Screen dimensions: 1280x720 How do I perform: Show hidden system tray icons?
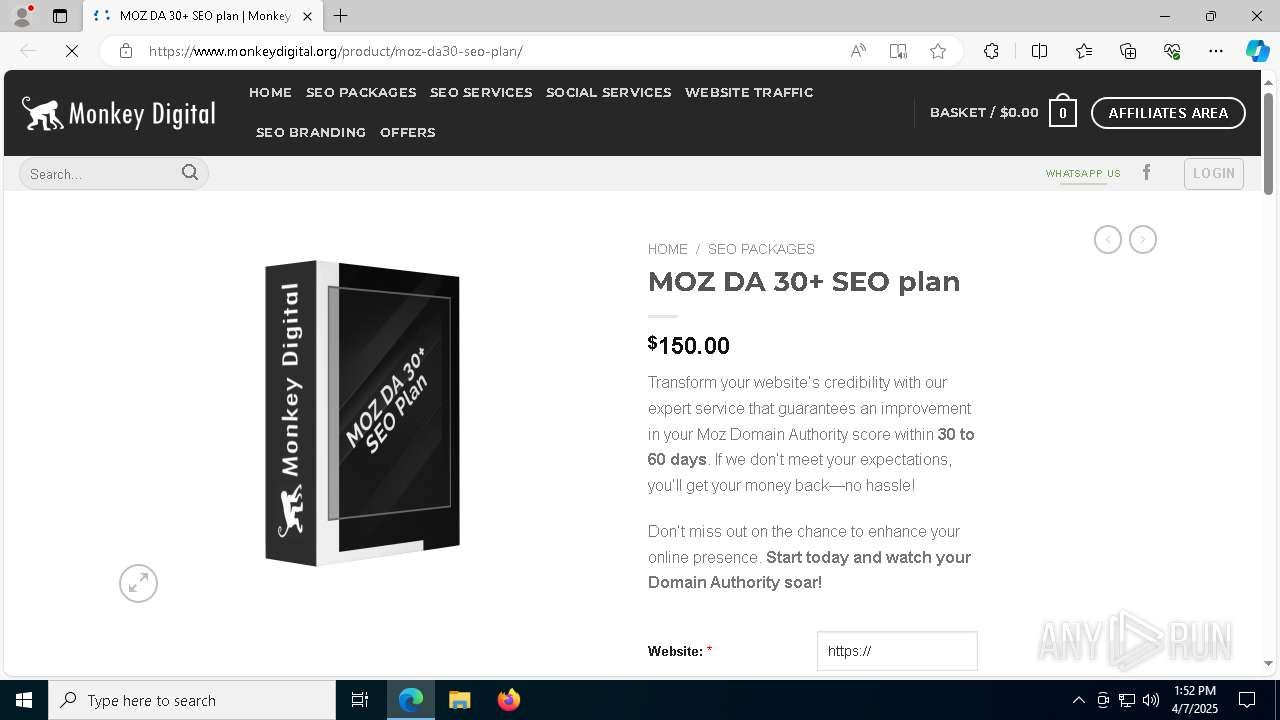click(x=1078, y=700)
